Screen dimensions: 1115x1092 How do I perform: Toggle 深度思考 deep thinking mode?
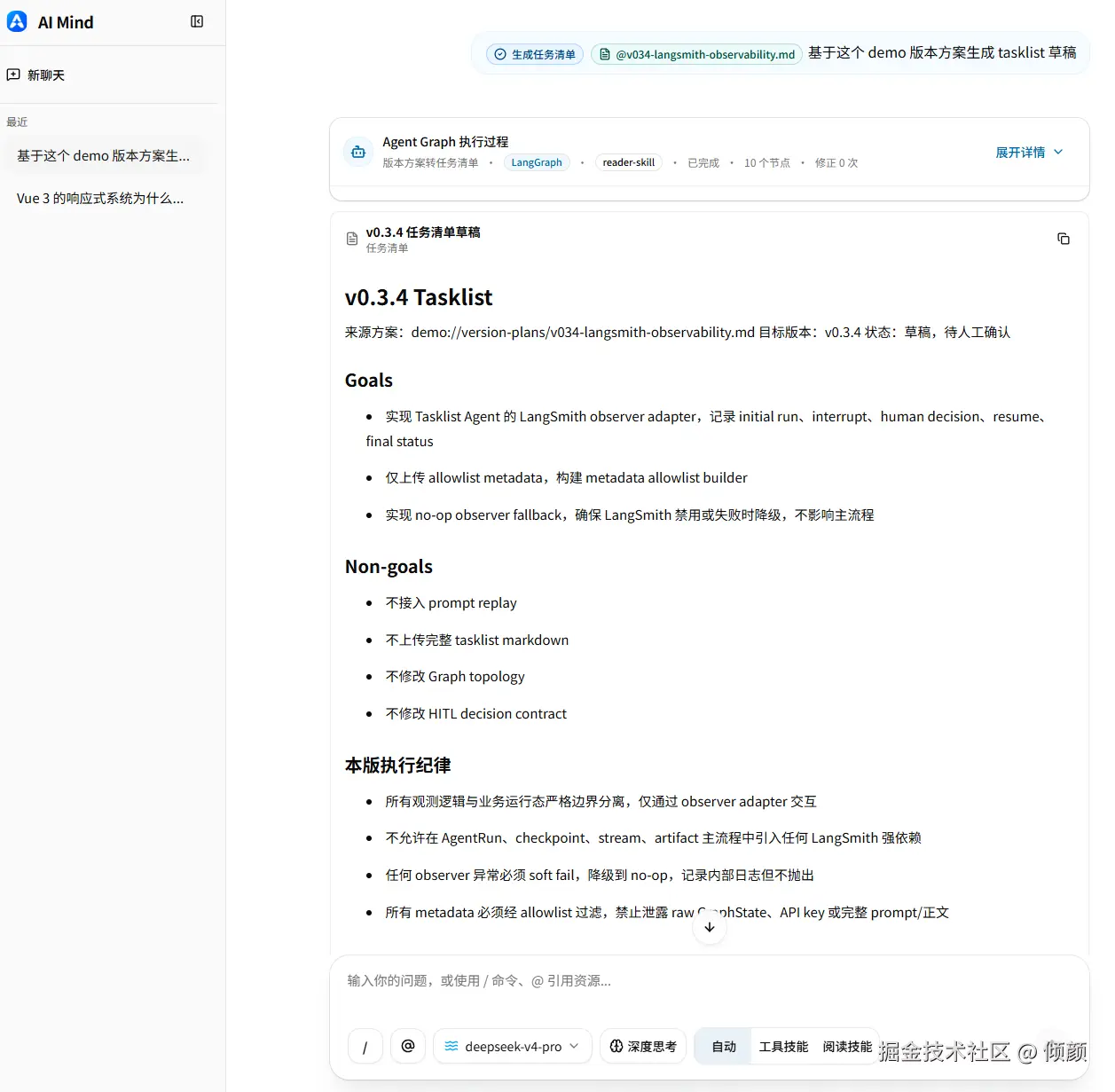pos(643,1047)
